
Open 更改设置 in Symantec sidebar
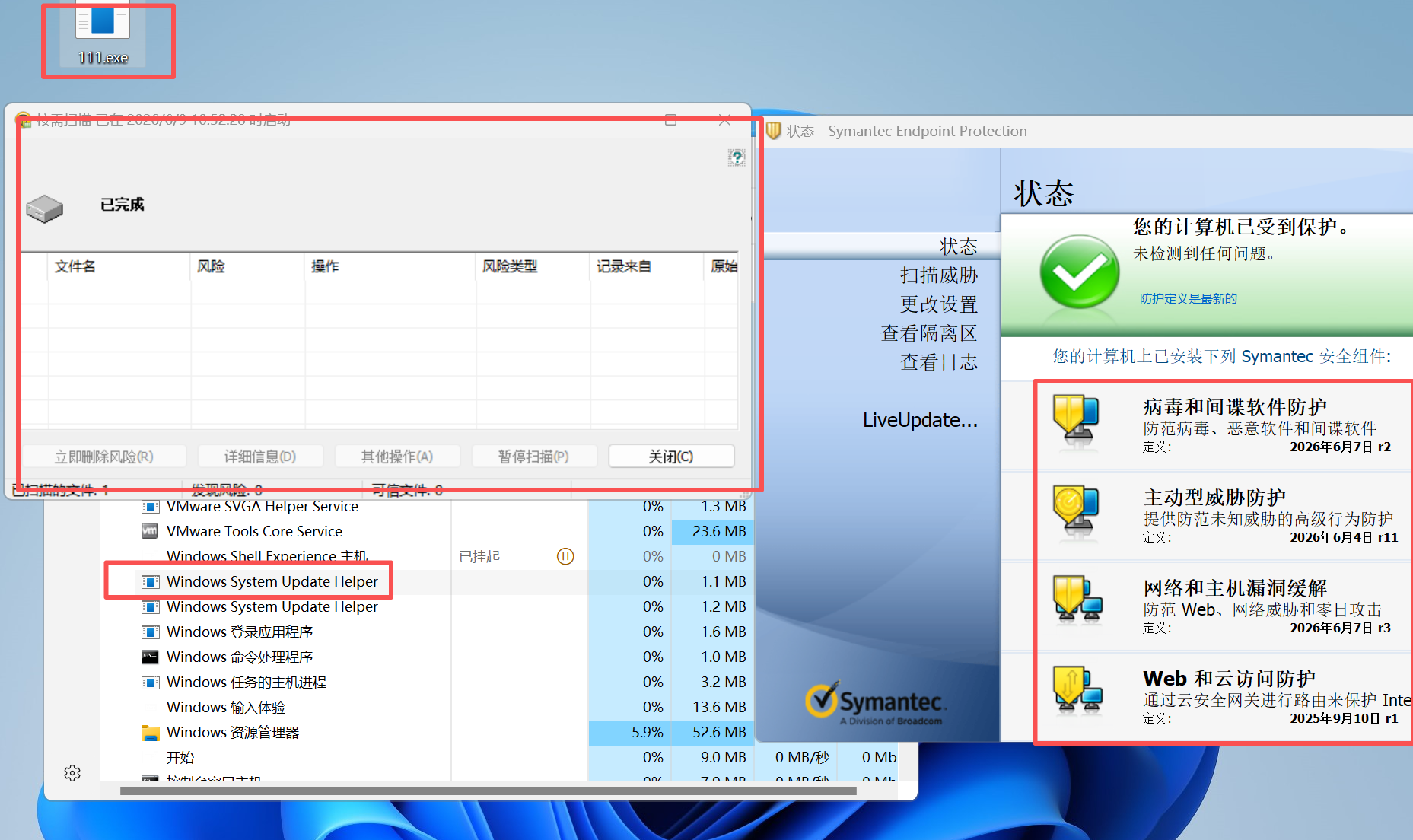coord(939,304)
